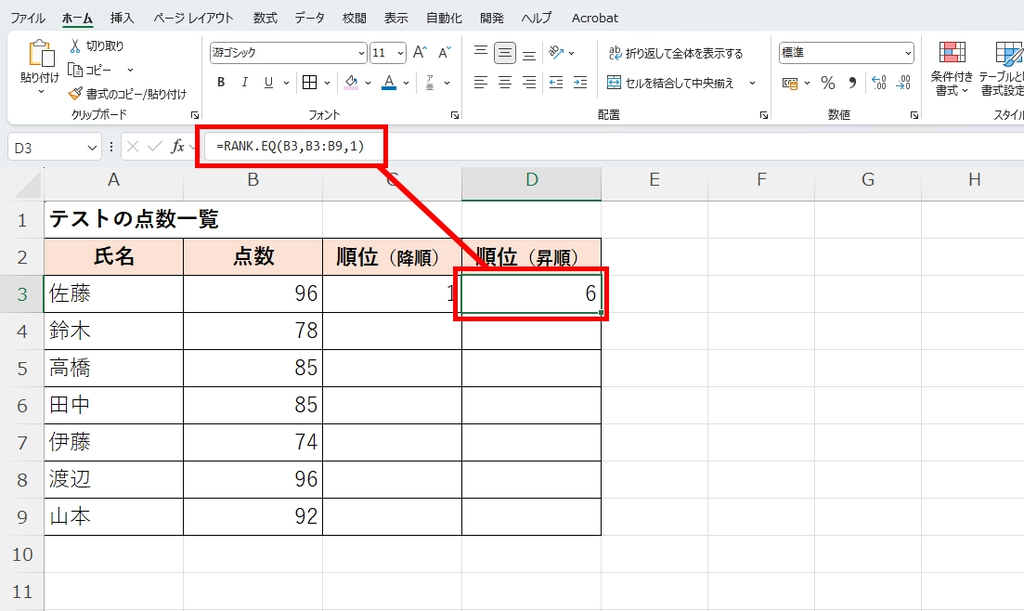Open the Number (数値) dialog launcher

pyautogui.click(x=914, y=115)
